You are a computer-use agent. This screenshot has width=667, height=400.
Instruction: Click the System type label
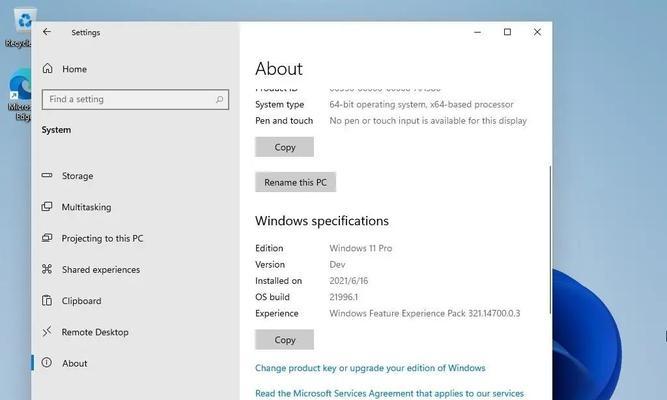click(279, 105)
